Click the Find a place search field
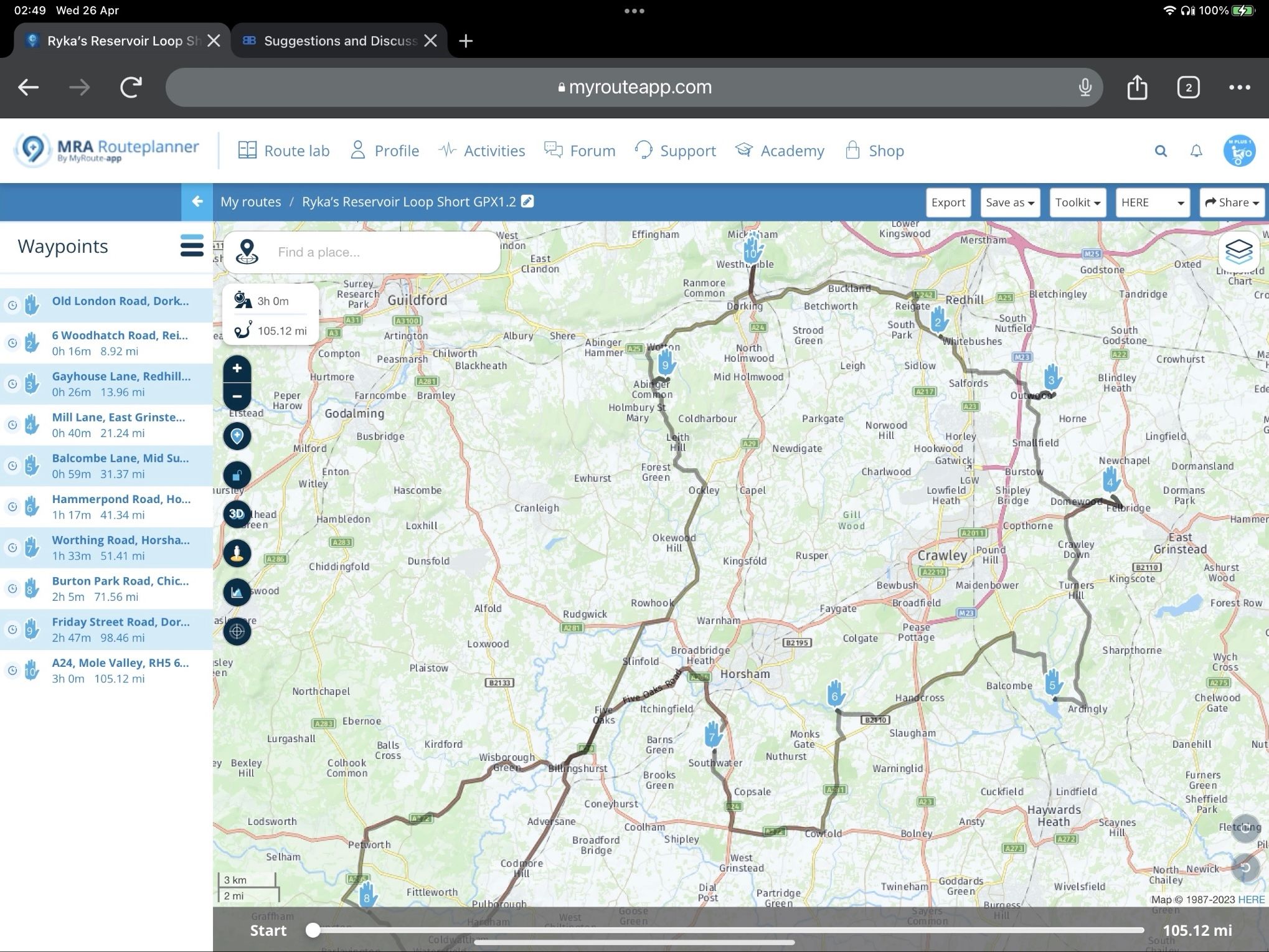Screen dimensions: 1269x952 tap(361, 252)
